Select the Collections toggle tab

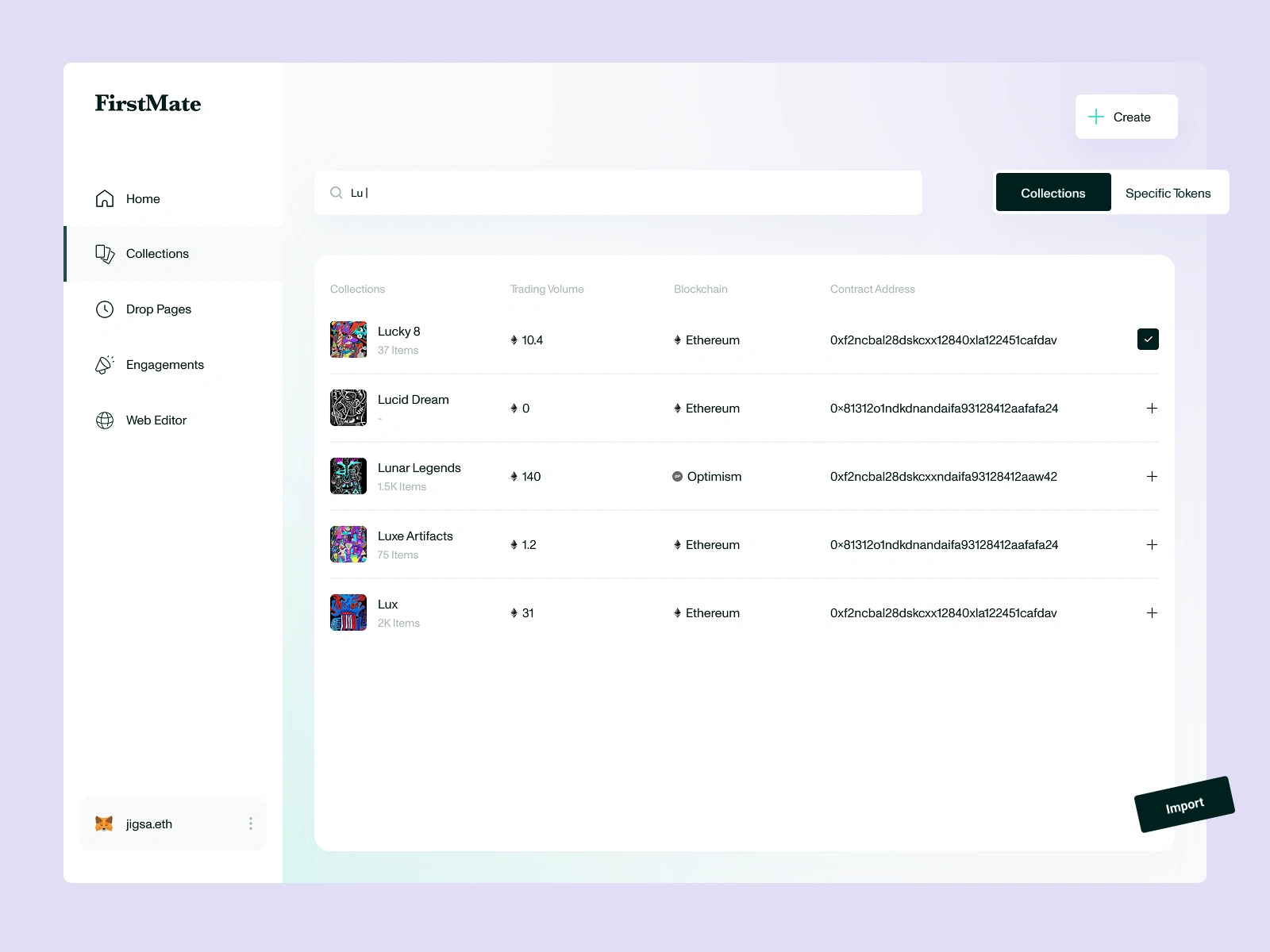click(1053, 193)
